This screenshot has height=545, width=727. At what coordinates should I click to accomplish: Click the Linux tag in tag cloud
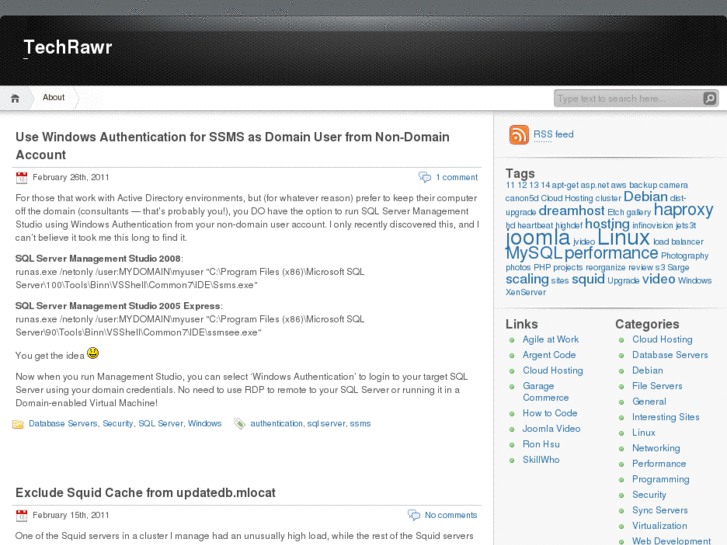(623, 237)
